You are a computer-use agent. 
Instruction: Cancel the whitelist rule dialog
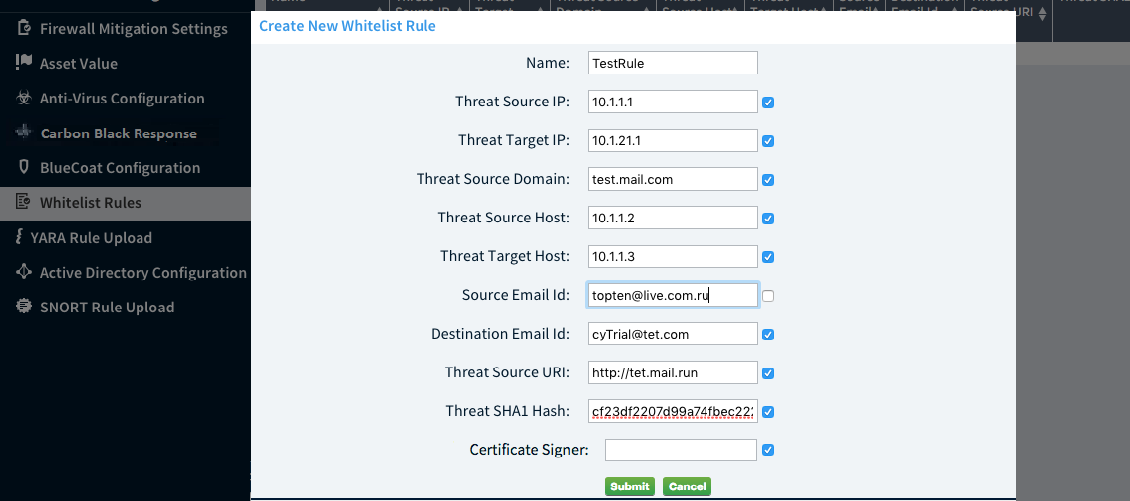click(687, 486)
